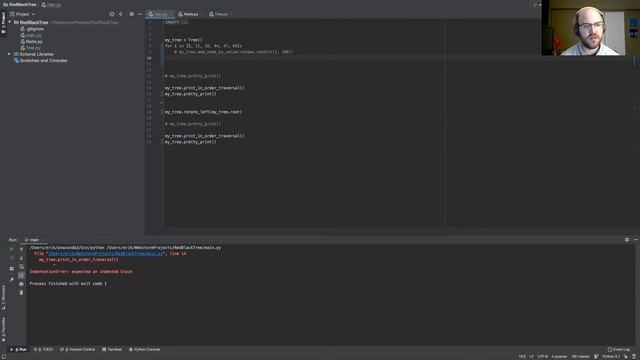Select .gitignore in project tree
Viewport: 640px width, 360px height.
click(x=32, y=29)
